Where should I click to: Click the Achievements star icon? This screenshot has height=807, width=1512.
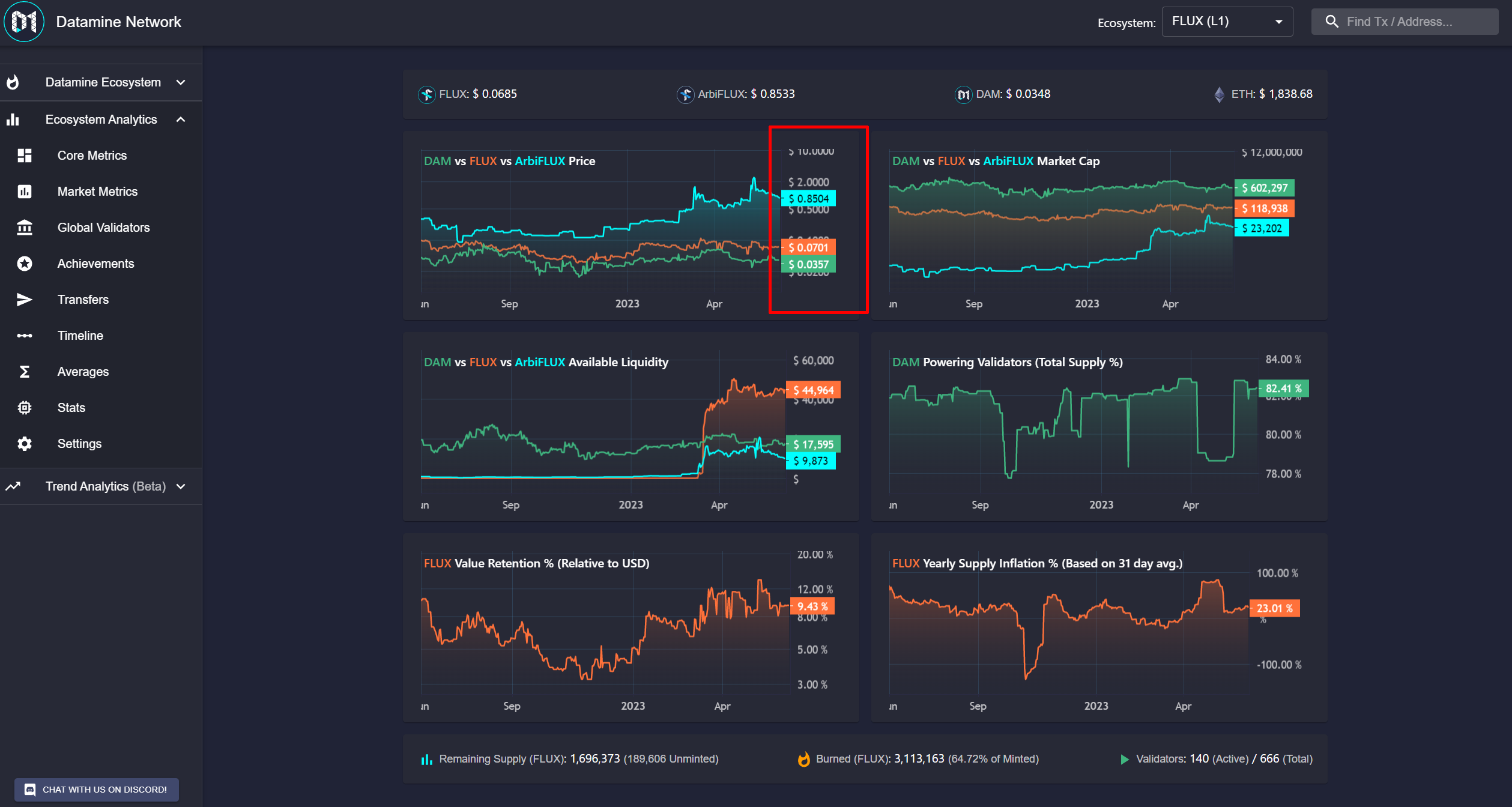pos(25,264)
